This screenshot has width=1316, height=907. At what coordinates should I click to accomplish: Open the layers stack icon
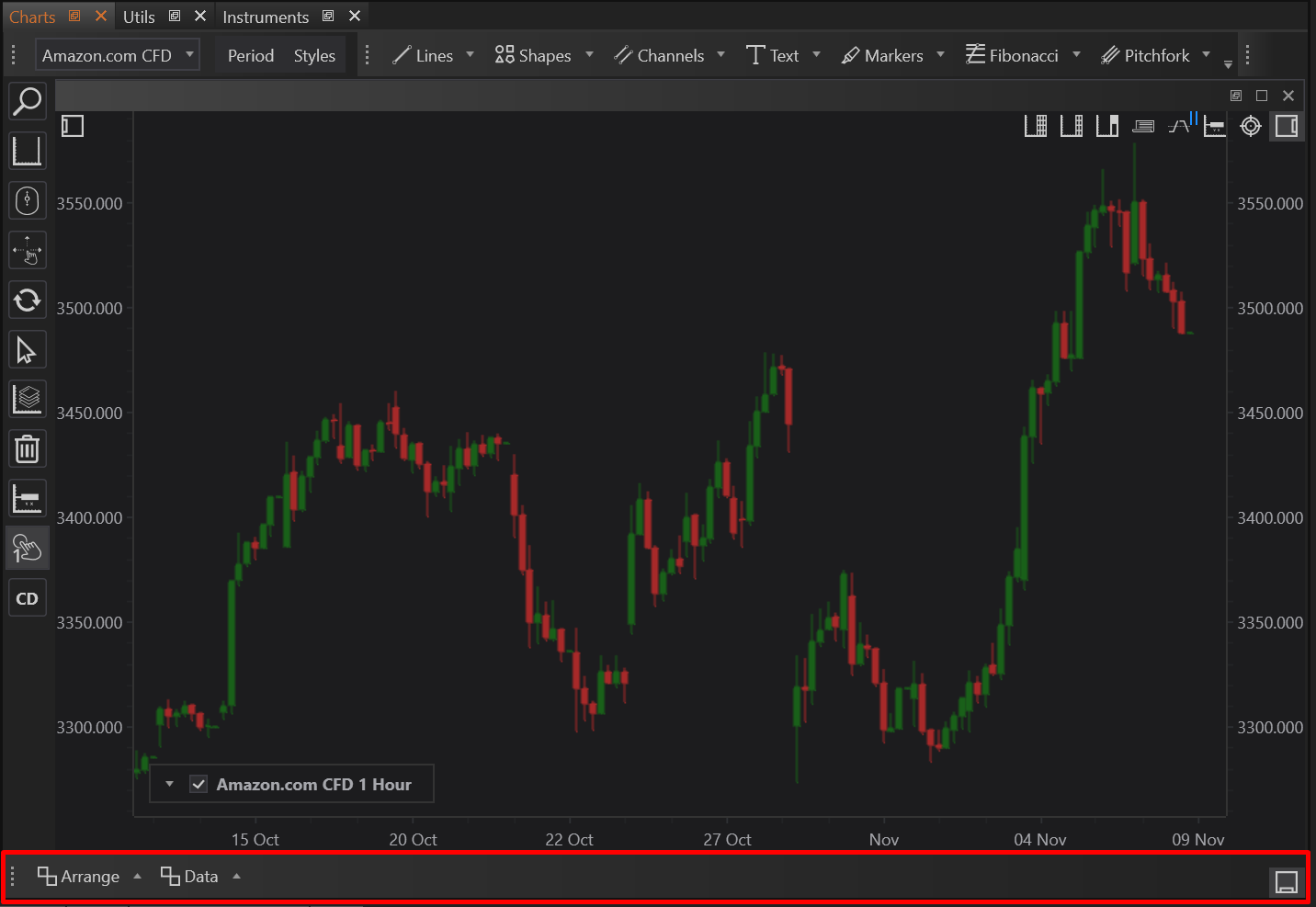pyautogui.click(x=27, y=400)
